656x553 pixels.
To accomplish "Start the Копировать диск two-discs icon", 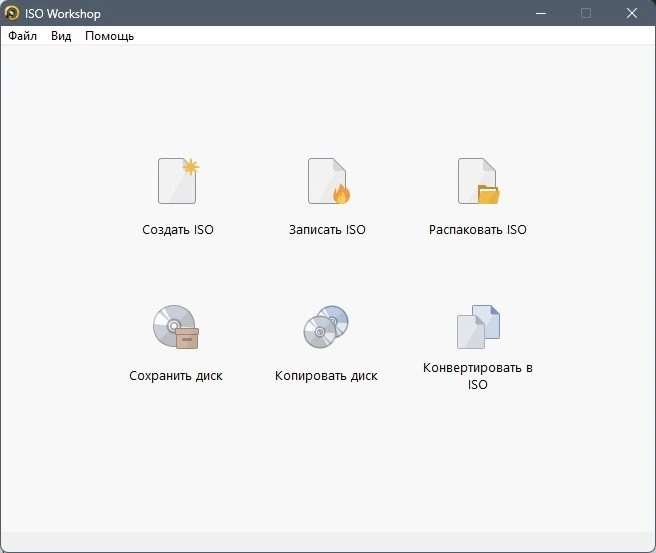I will (x=326, y=327).
